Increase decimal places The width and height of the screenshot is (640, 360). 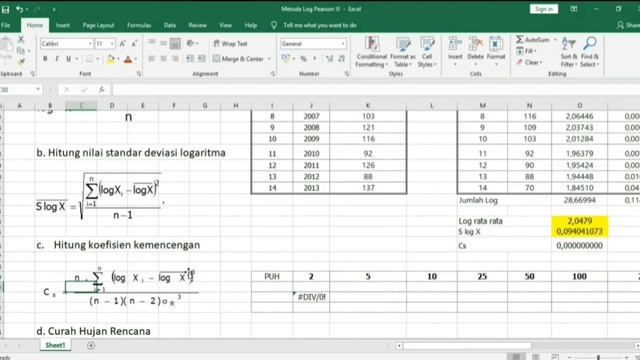point(329,59)
